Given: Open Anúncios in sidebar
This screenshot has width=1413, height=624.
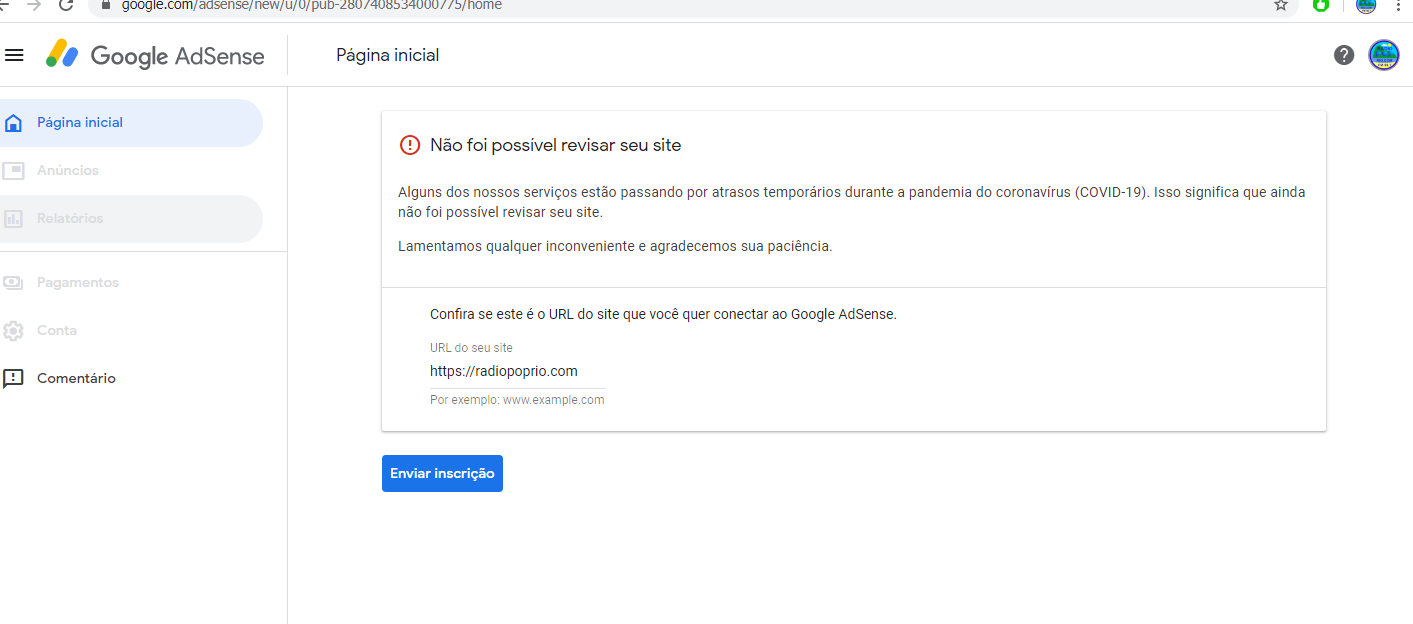Looking at the screenshot, I should pos(131,171).
